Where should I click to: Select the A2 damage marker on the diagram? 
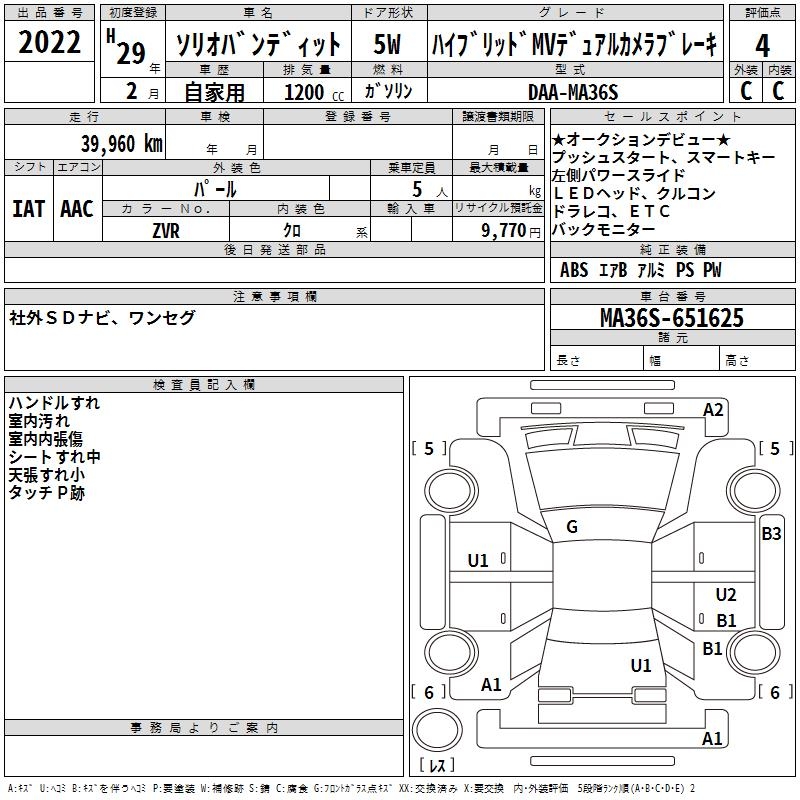point(713,409)
